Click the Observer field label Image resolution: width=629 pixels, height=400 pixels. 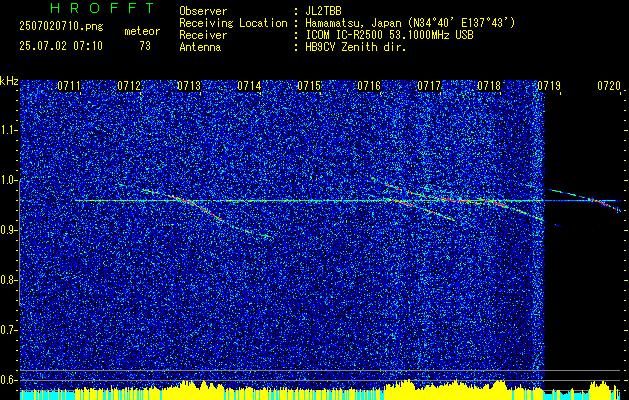(x=203, y=11)
